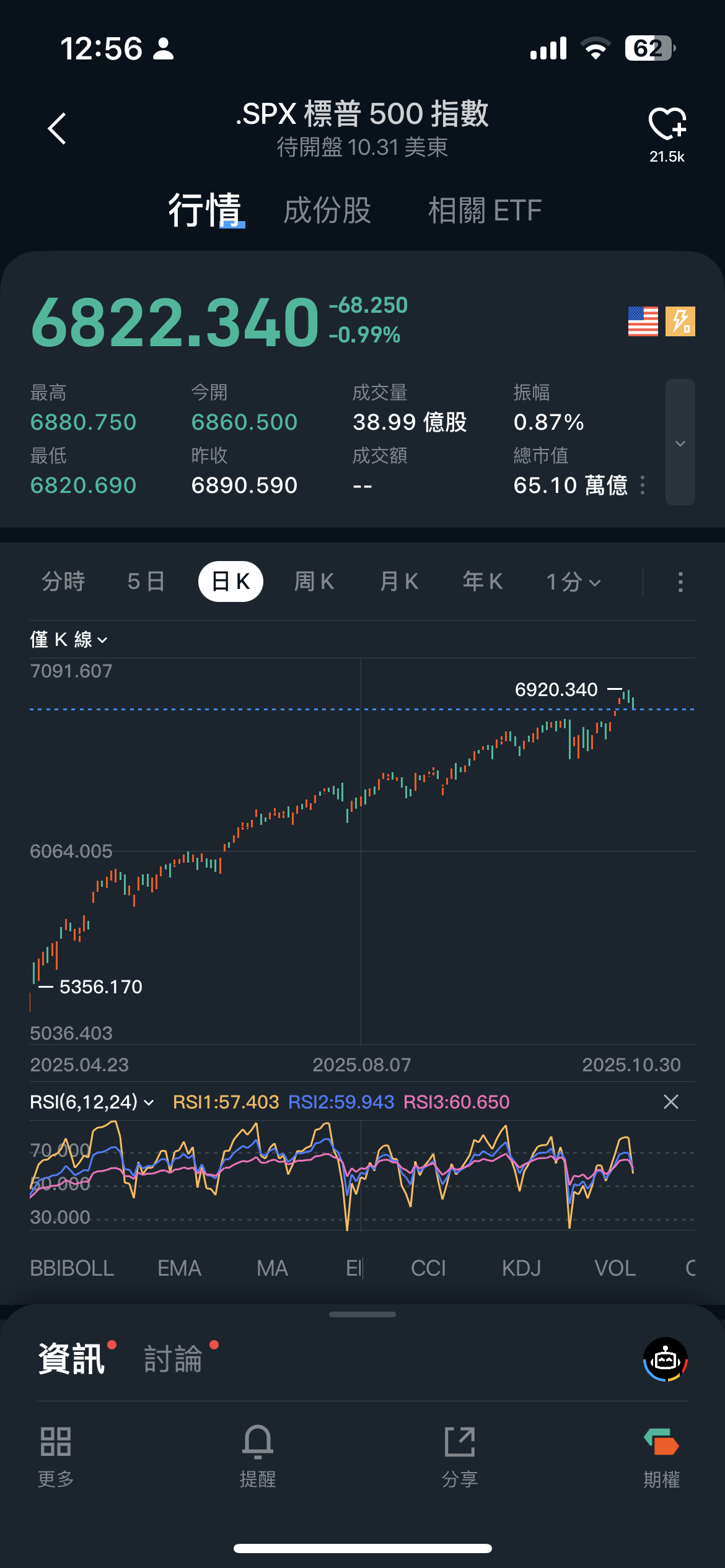Open the AI robot assistant icon

click(666, 1359)
